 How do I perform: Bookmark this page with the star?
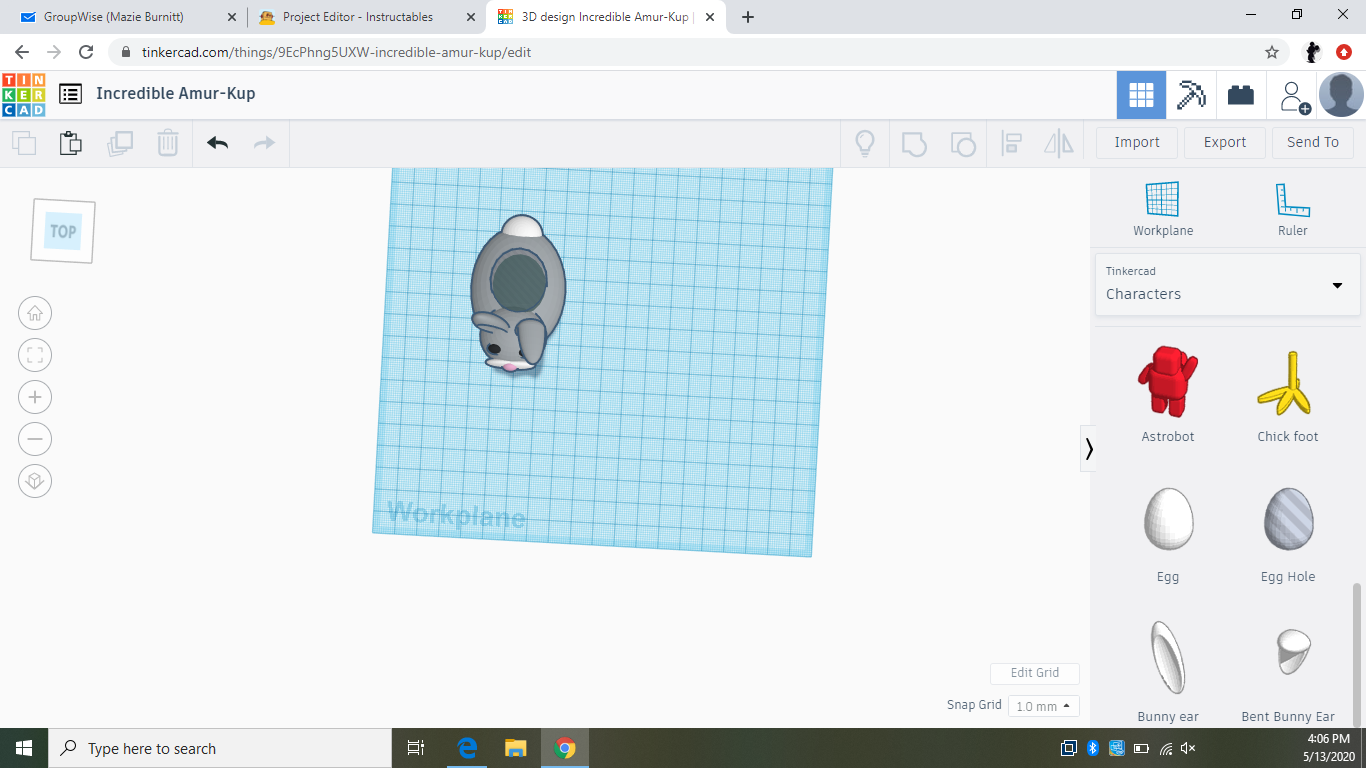1272,52
